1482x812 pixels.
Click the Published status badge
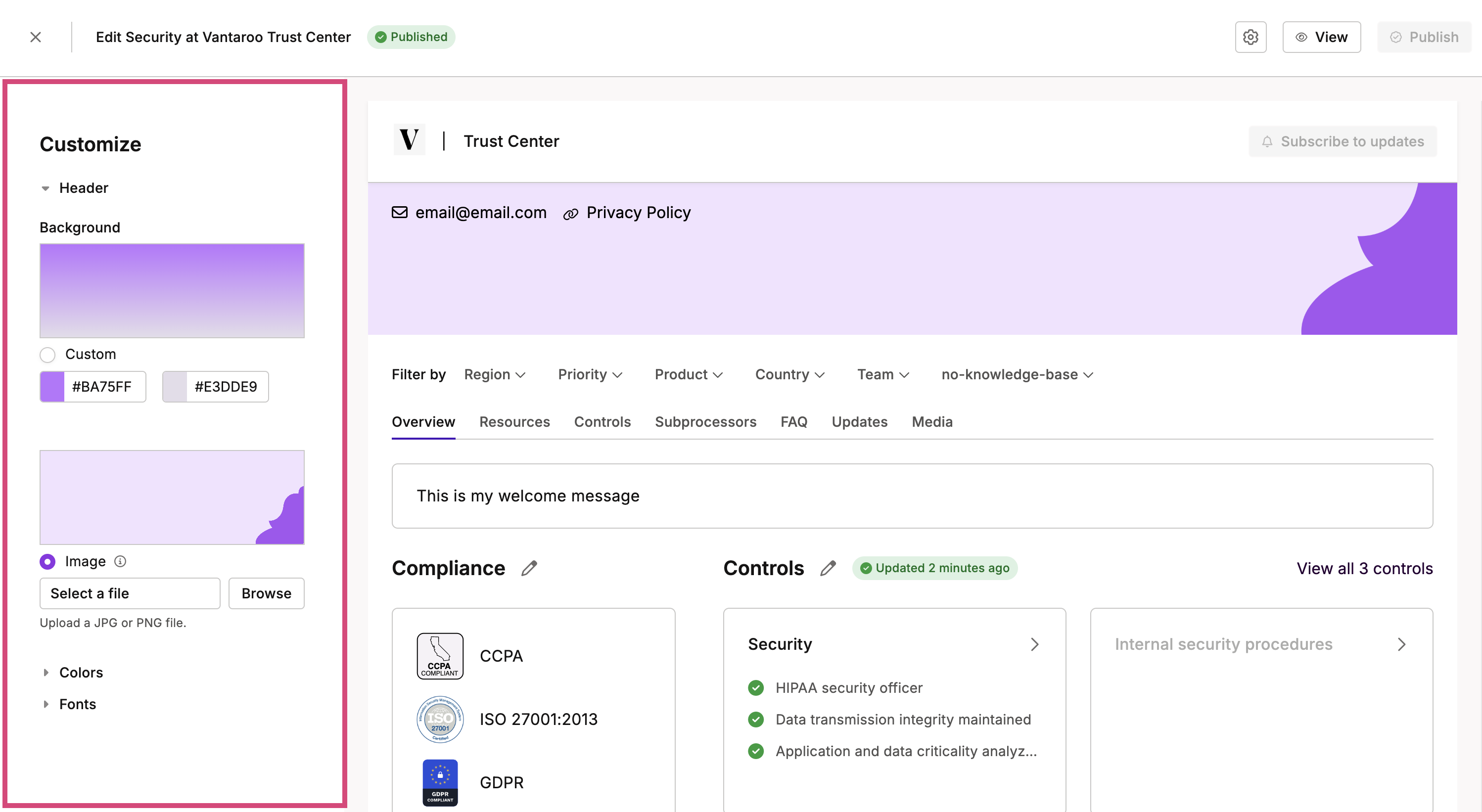[x=411, y=37]
